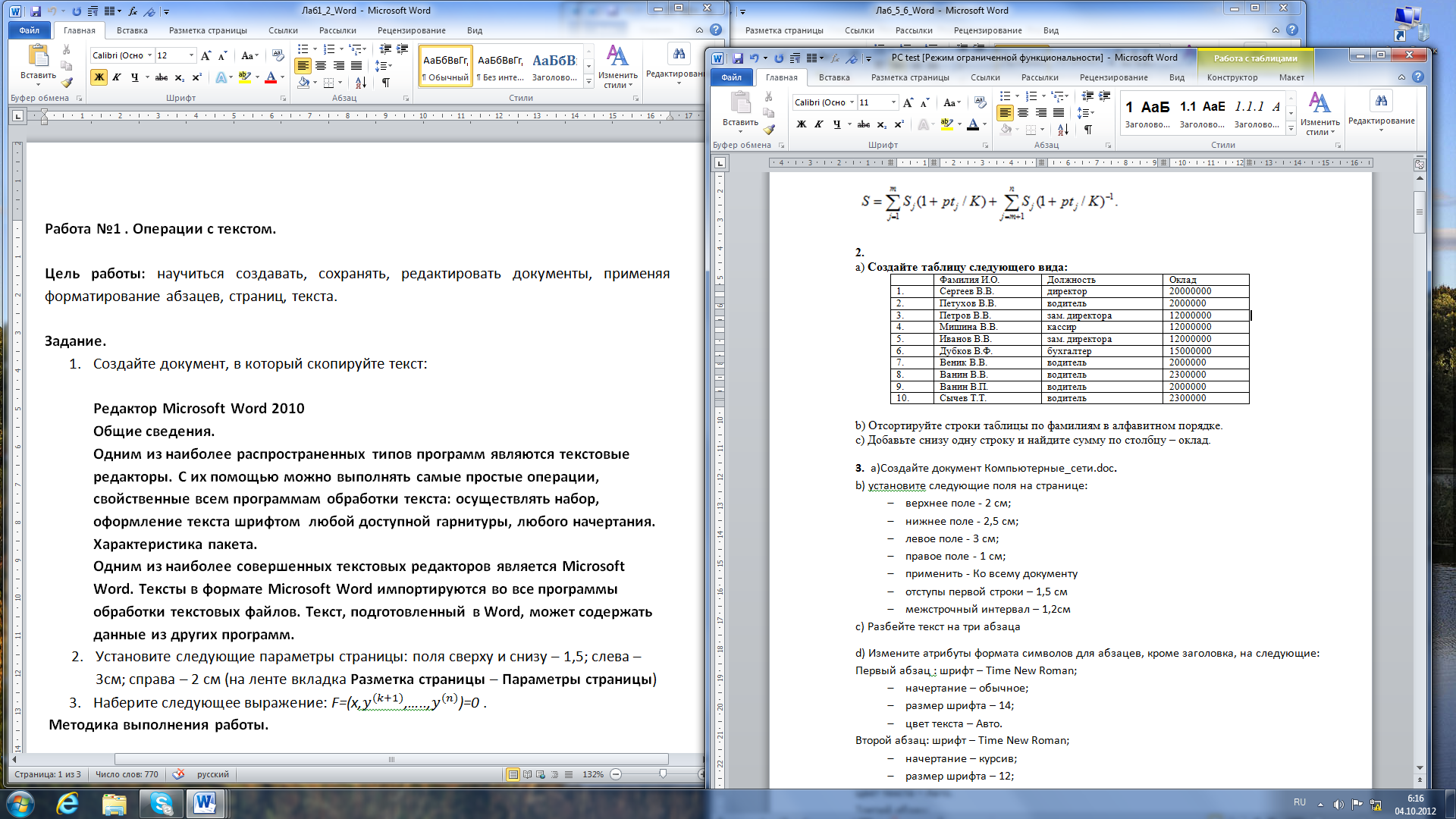This screenshot has width=1456, height=819.
Task: Sort text А-Я in PC test window
Action: point(1063,130)
